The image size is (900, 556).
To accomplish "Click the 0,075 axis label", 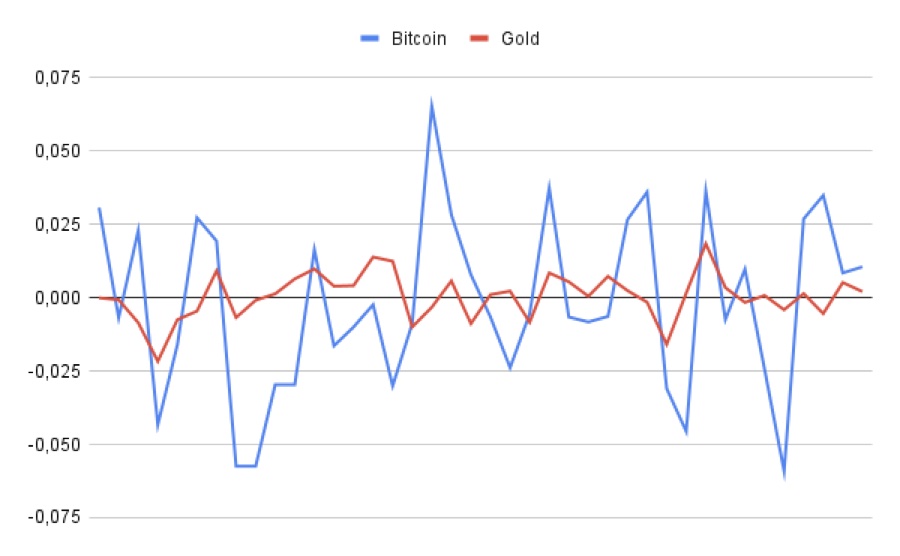I will coord(57,77).
